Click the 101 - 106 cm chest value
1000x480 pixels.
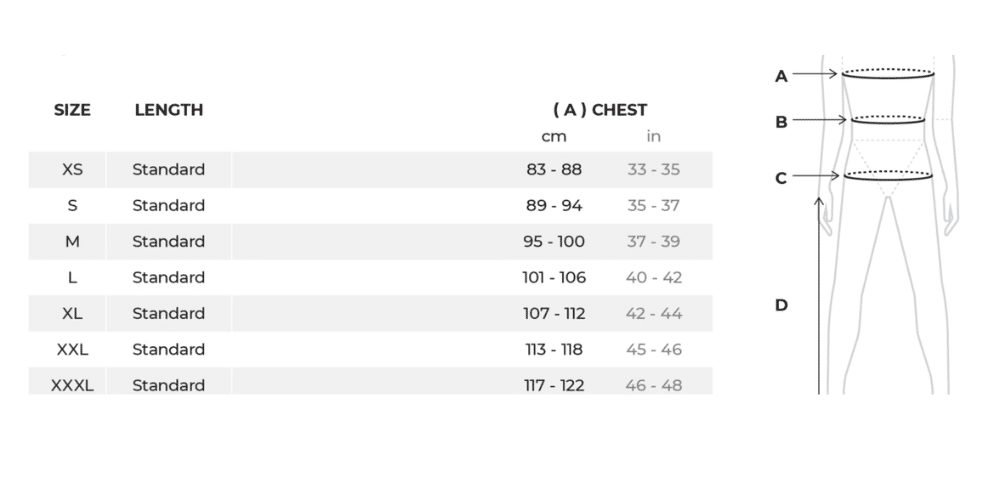pyautogui.click(x=554, y=278)
